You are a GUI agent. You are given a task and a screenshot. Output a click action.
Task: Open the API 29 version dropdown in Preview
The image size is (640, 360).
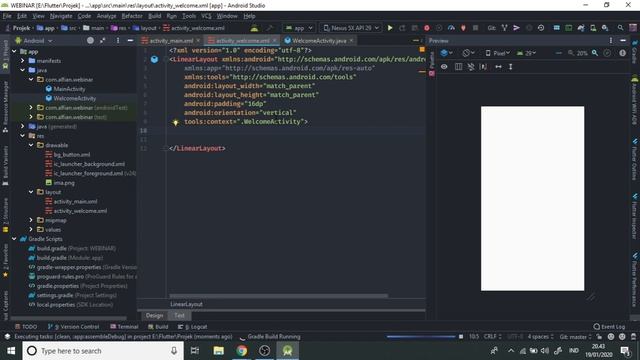tap(527, 53)
